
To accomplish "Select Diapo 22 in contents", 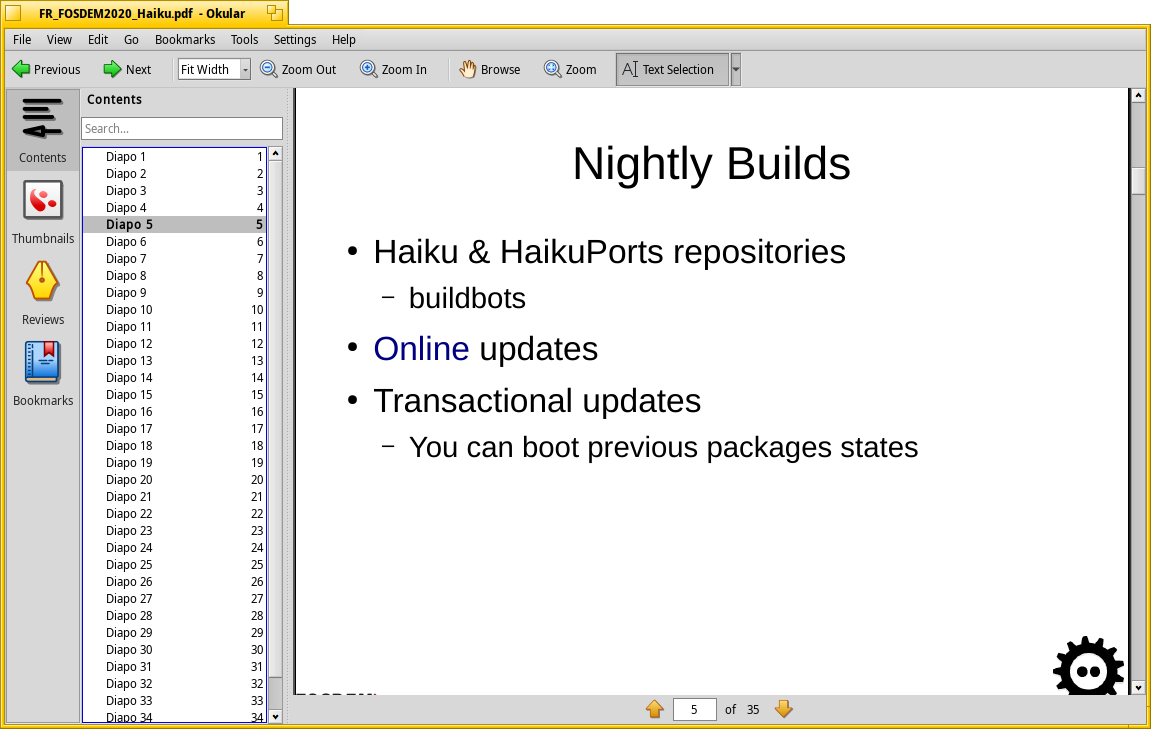I will pyautogui.click(x=174, y=514).
